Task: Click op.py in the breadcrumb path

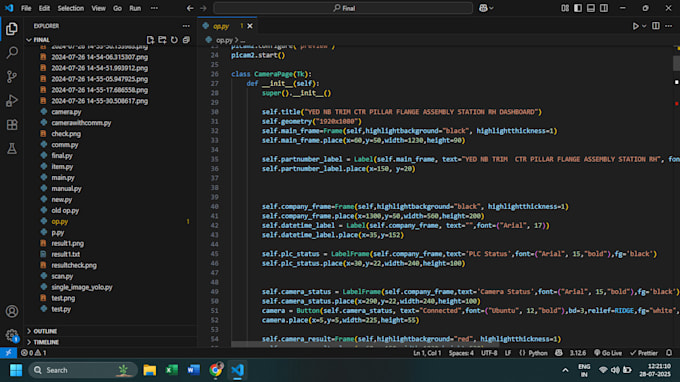Action: click(x=224, y=40)
